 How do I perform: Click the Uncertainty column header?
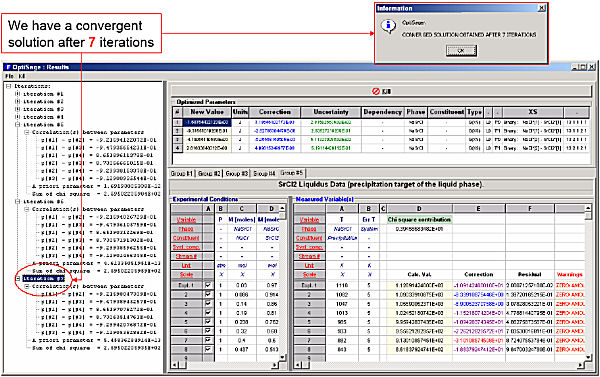331,112
